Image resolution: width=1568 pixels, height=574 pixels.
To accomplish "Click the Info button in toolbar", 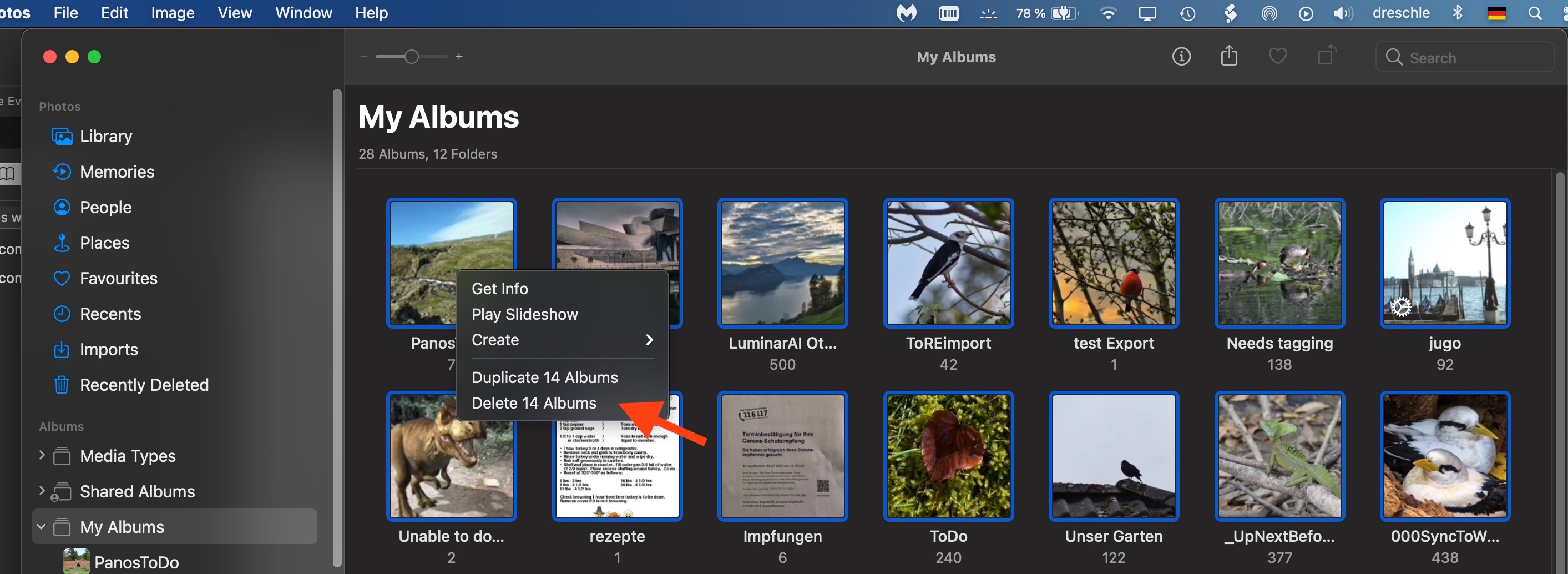I will [x=1181, y=57].
